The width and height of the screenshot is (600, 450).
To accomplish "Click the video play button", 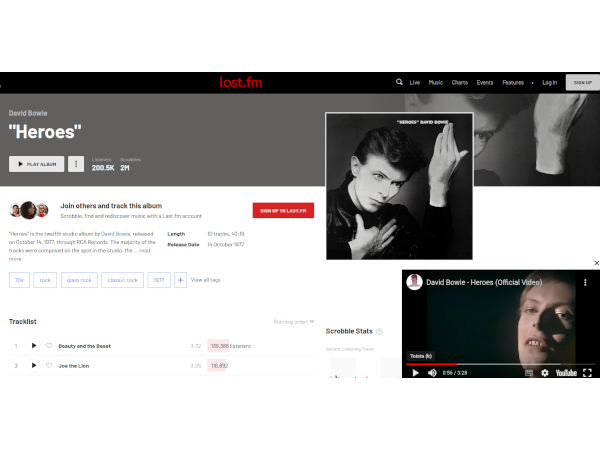I will point(416,373).
